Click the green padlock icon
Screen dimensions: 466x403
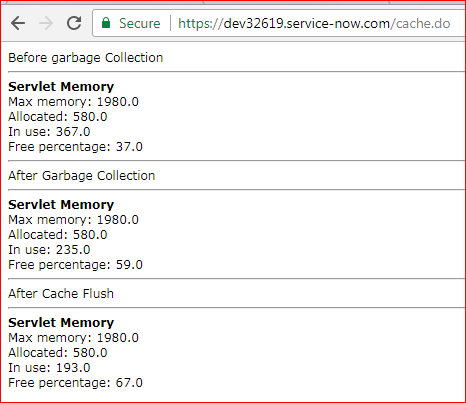pyautogui.click(x=106, y=23)
